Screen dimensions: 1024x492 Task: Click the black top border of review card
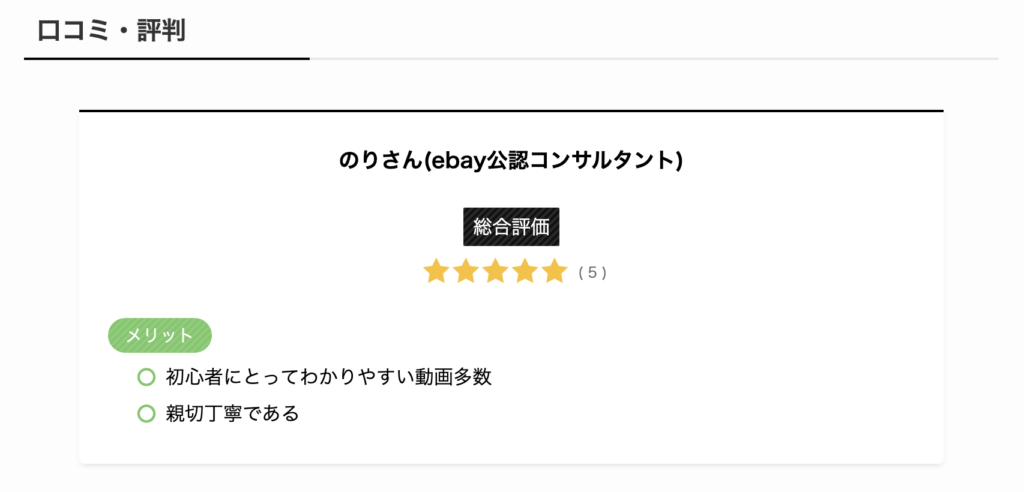511,111
